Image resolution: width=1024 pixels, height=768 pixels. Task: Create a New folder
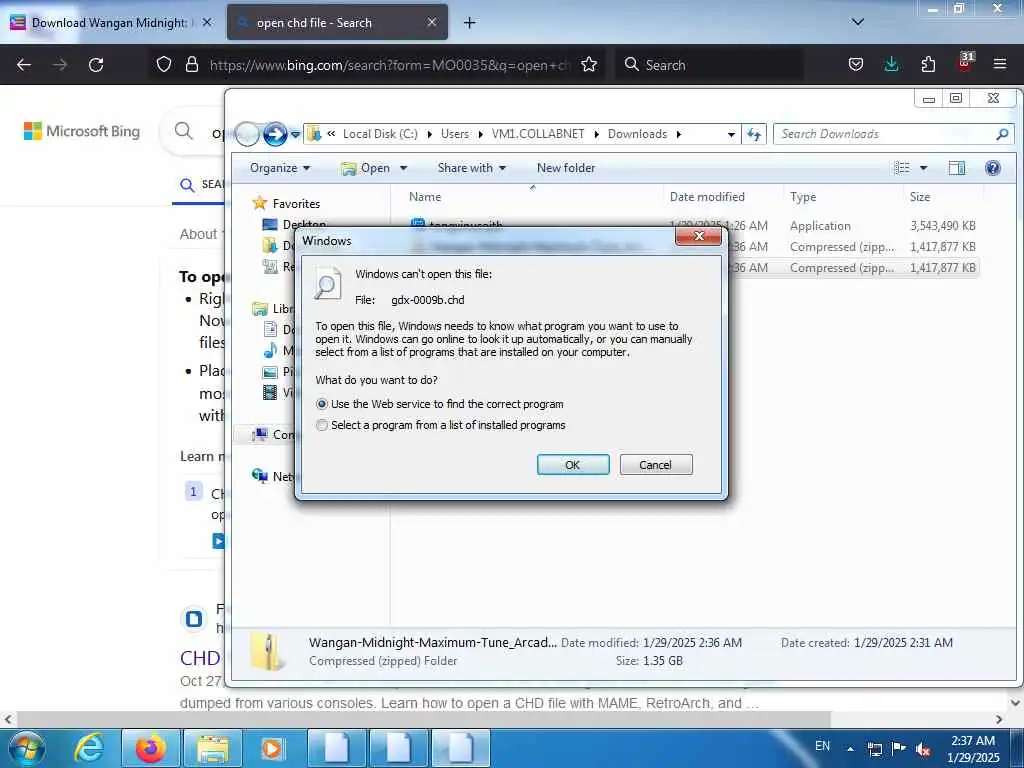[x=566, y=168]
